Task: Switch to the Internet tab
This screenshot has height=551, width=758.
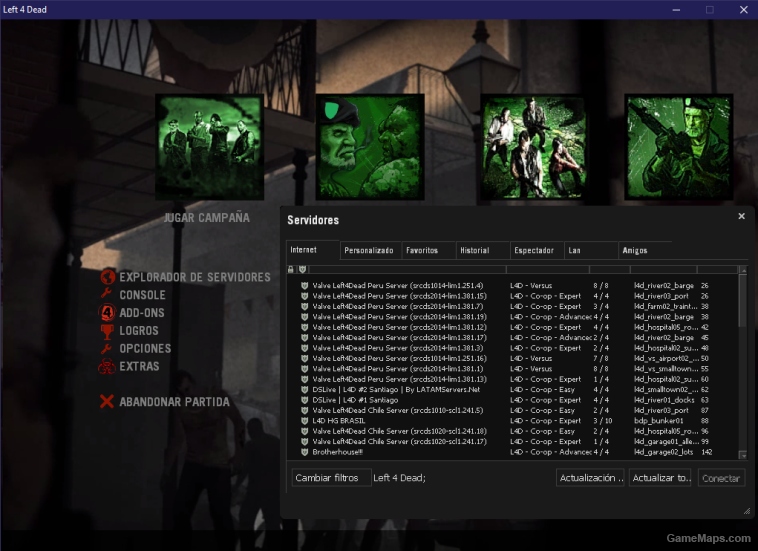Action: (x=313, y=250)
